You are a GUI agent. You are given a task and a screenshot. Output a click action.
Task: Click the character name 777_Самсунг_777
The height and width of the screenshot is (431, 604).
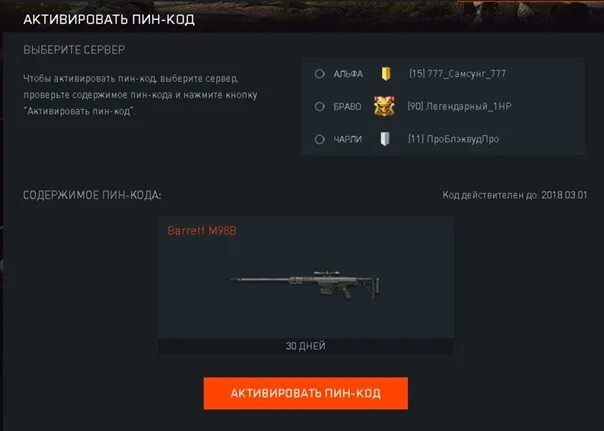click(466, 74)
